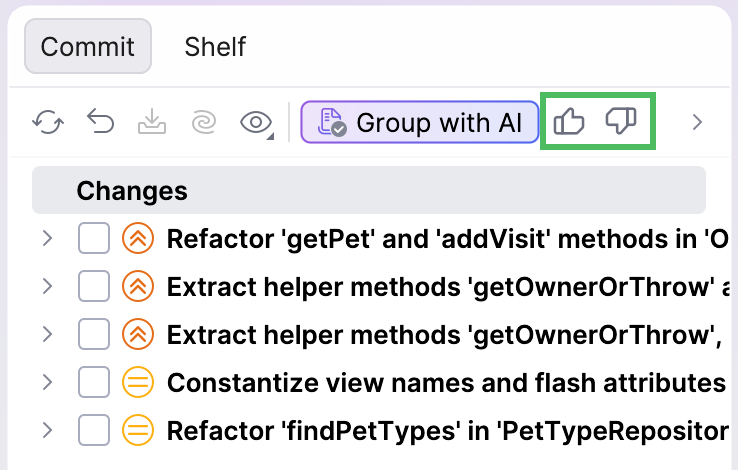The width and height of the screenshot is (738, 470).
Task: Expand the Refactor 'getPet' changelist
Action: [46, 239]
